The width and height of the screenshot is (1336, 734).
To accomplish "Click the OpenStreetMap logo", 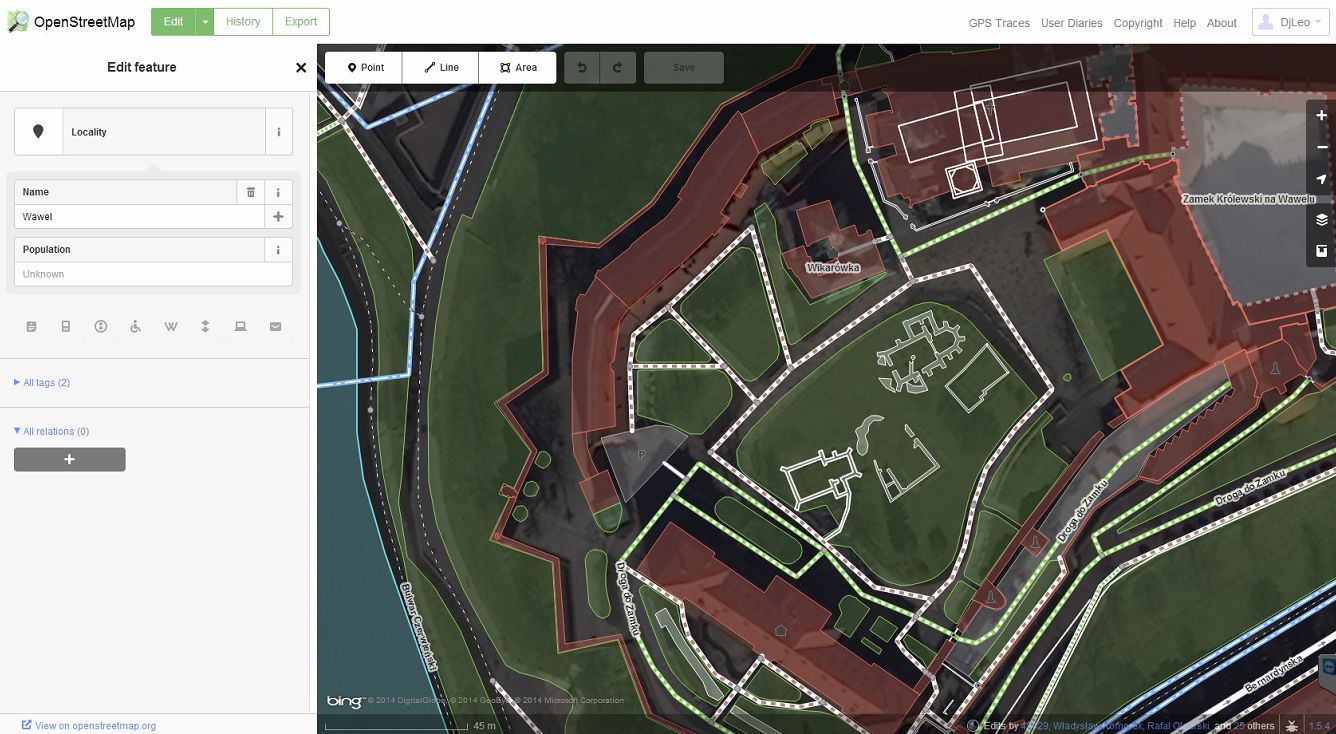I will (x=72, y=21).
